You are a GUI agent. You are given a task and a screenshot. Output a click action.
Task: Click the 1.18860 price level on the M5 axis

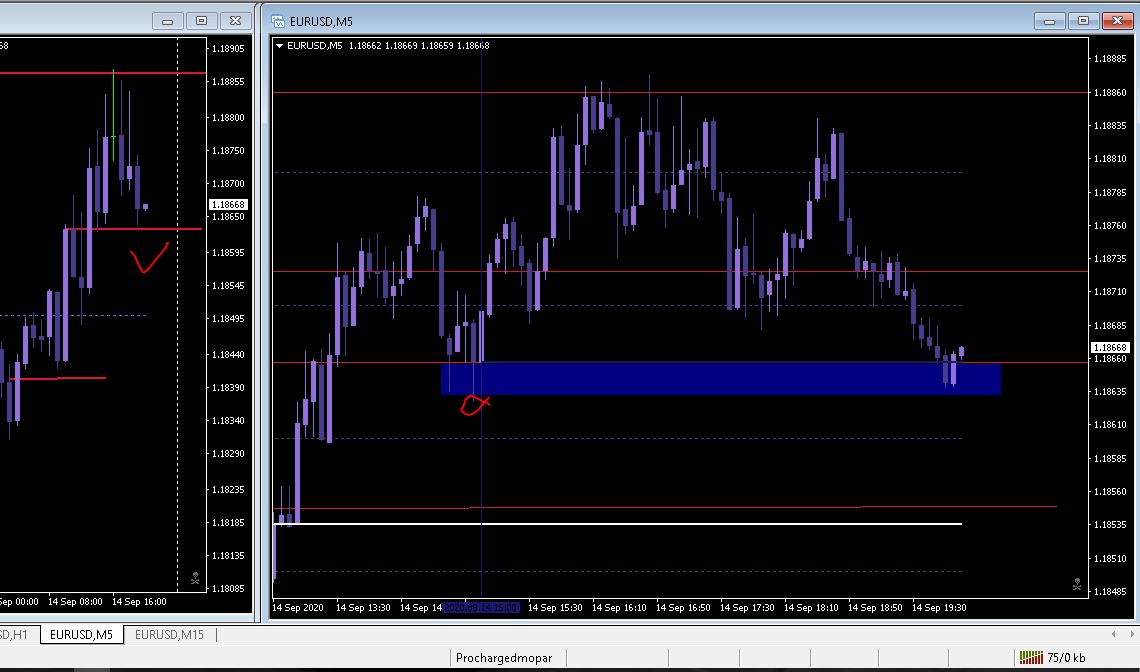pyautogui.click(x=1110, y=92)
